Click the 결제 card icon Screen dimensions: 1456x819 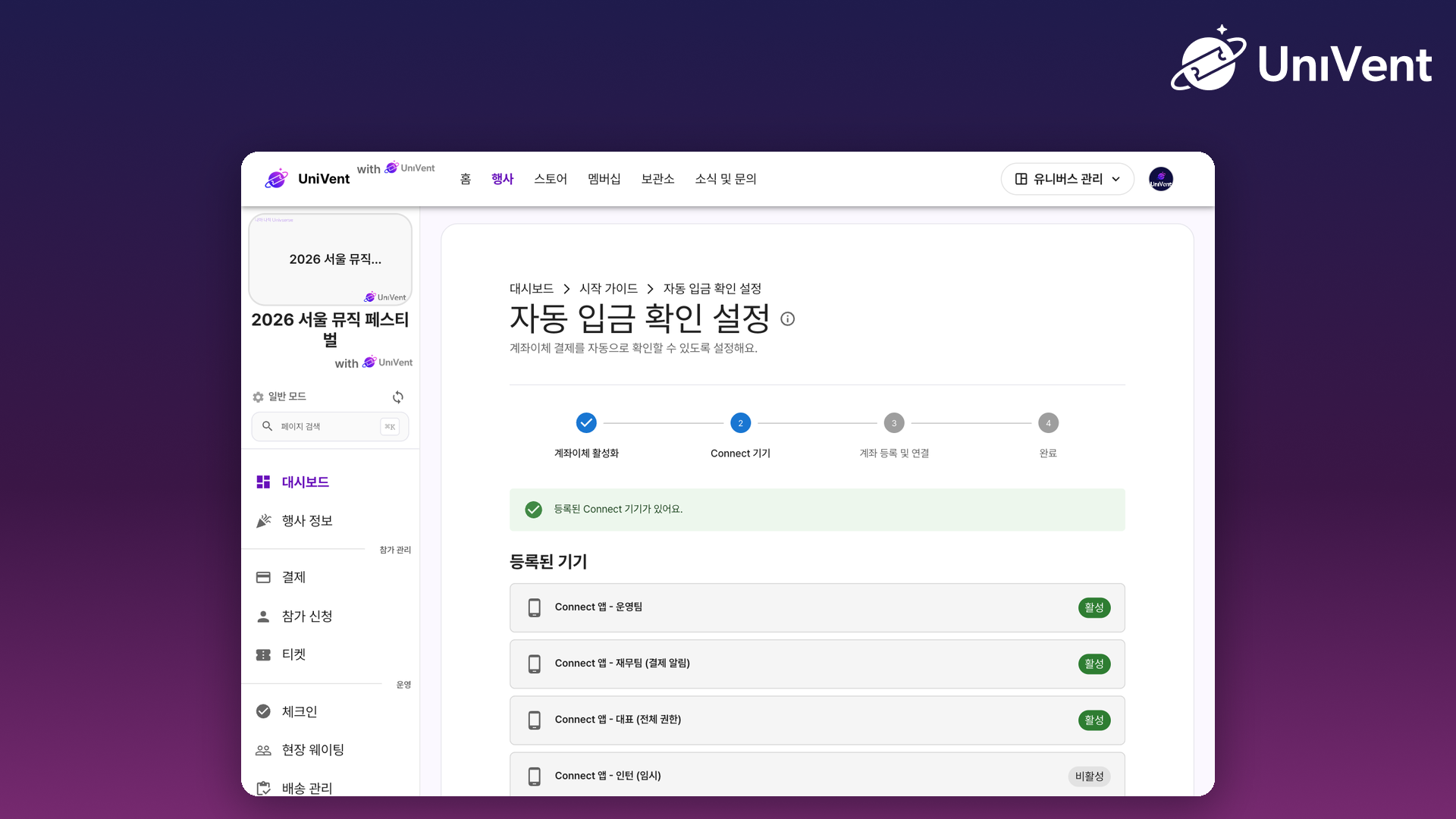pos(263,577)
